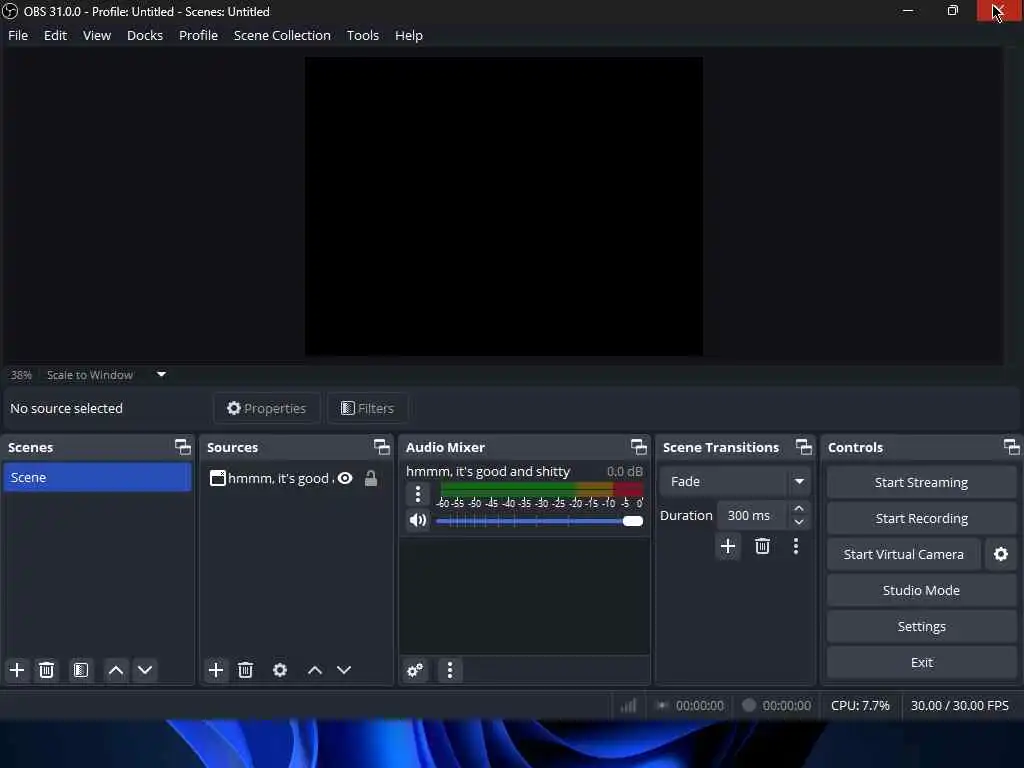Add a new source with plus icon
Screen dimensions: 1024x768
[216, 670]
